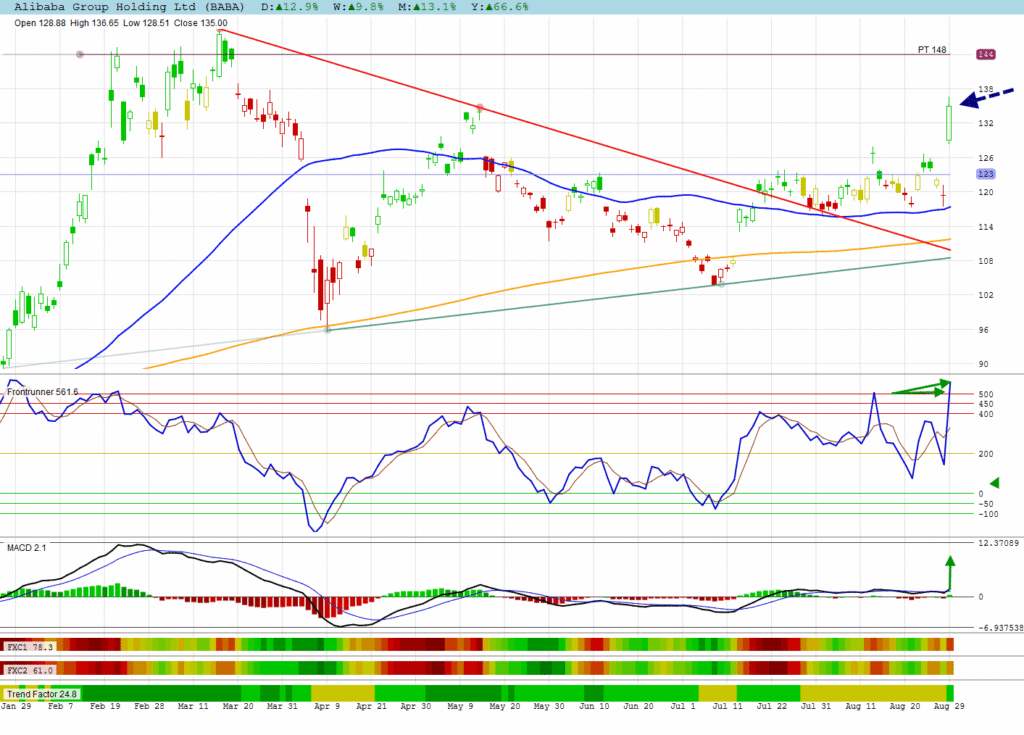The width and height of the screenshot is (1024, 735).
Task: Select the green trendline anchor at April low
Action: [328, 330]
